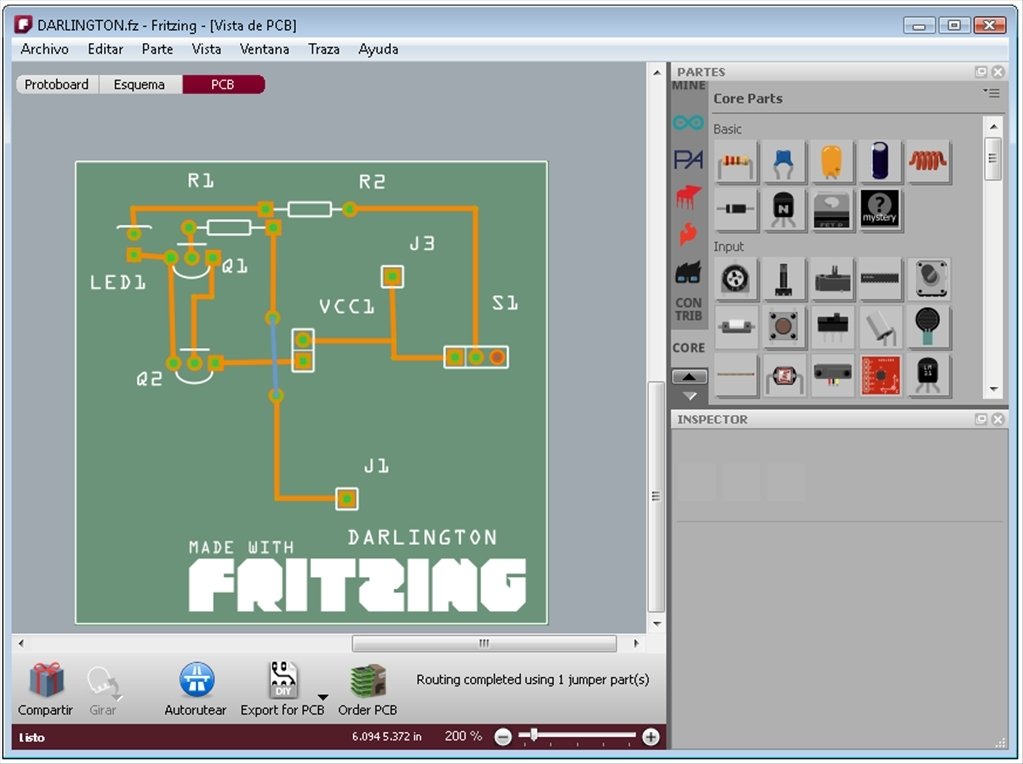The width and height of the screenshot is (1023, 764).
Task: Select the round pushbutton part
Action: click(x=784, y=326)
